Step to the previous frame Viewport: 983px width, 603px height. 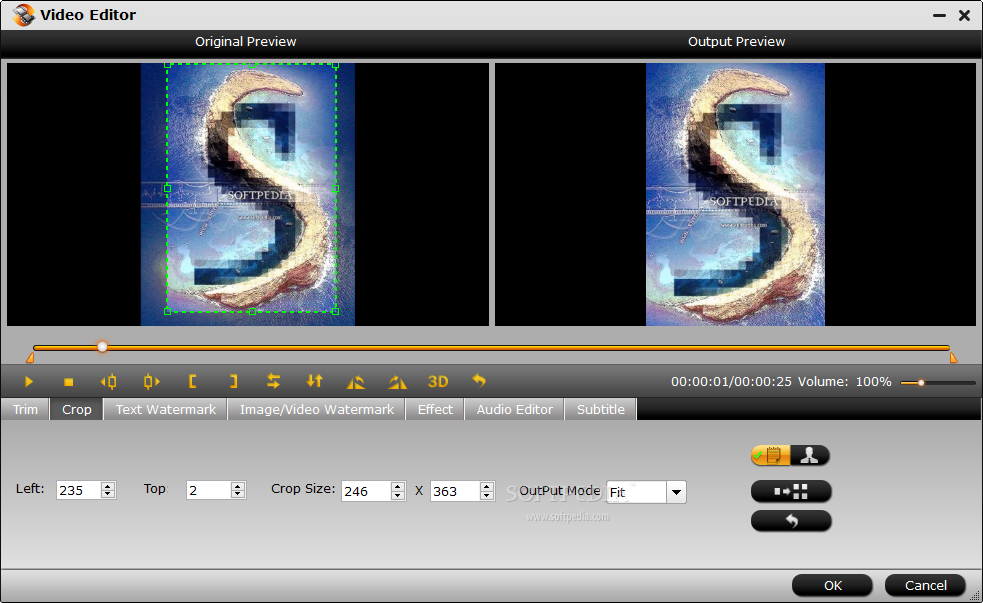point(108,381)
